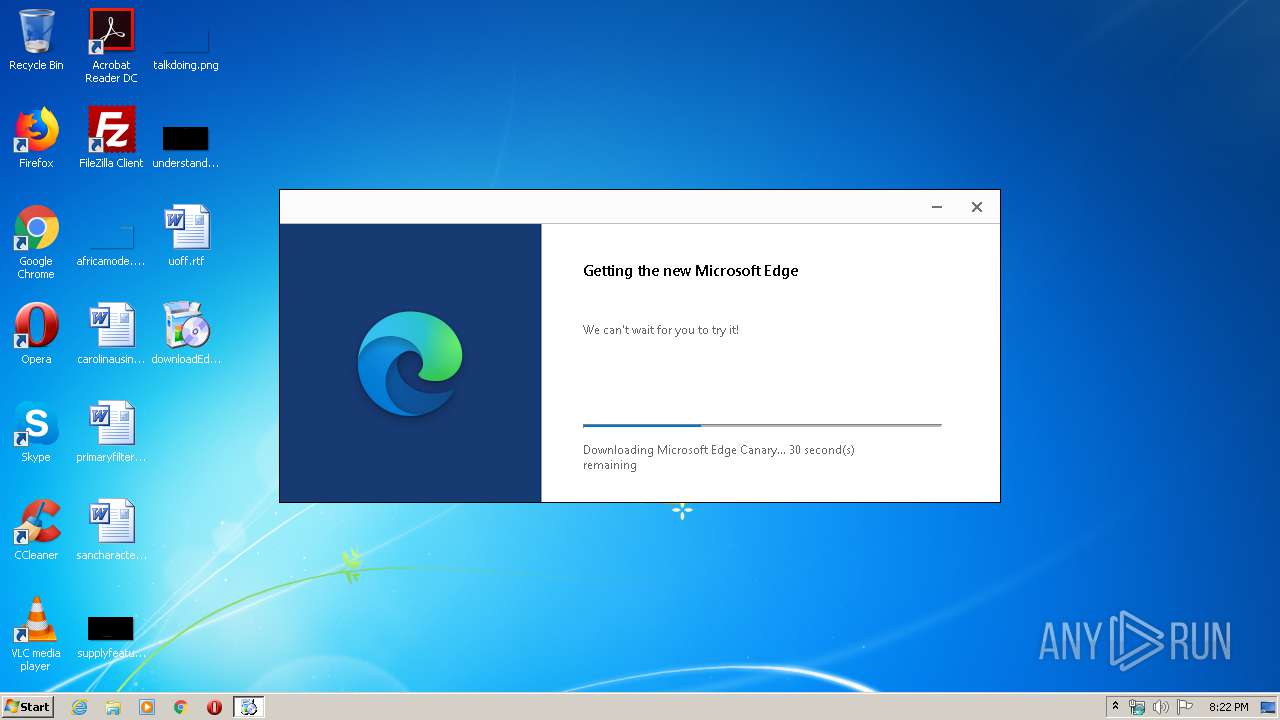
Task: Click 'Getting the new Microsoft Edge' heading
Action: (x=691, y=271)
